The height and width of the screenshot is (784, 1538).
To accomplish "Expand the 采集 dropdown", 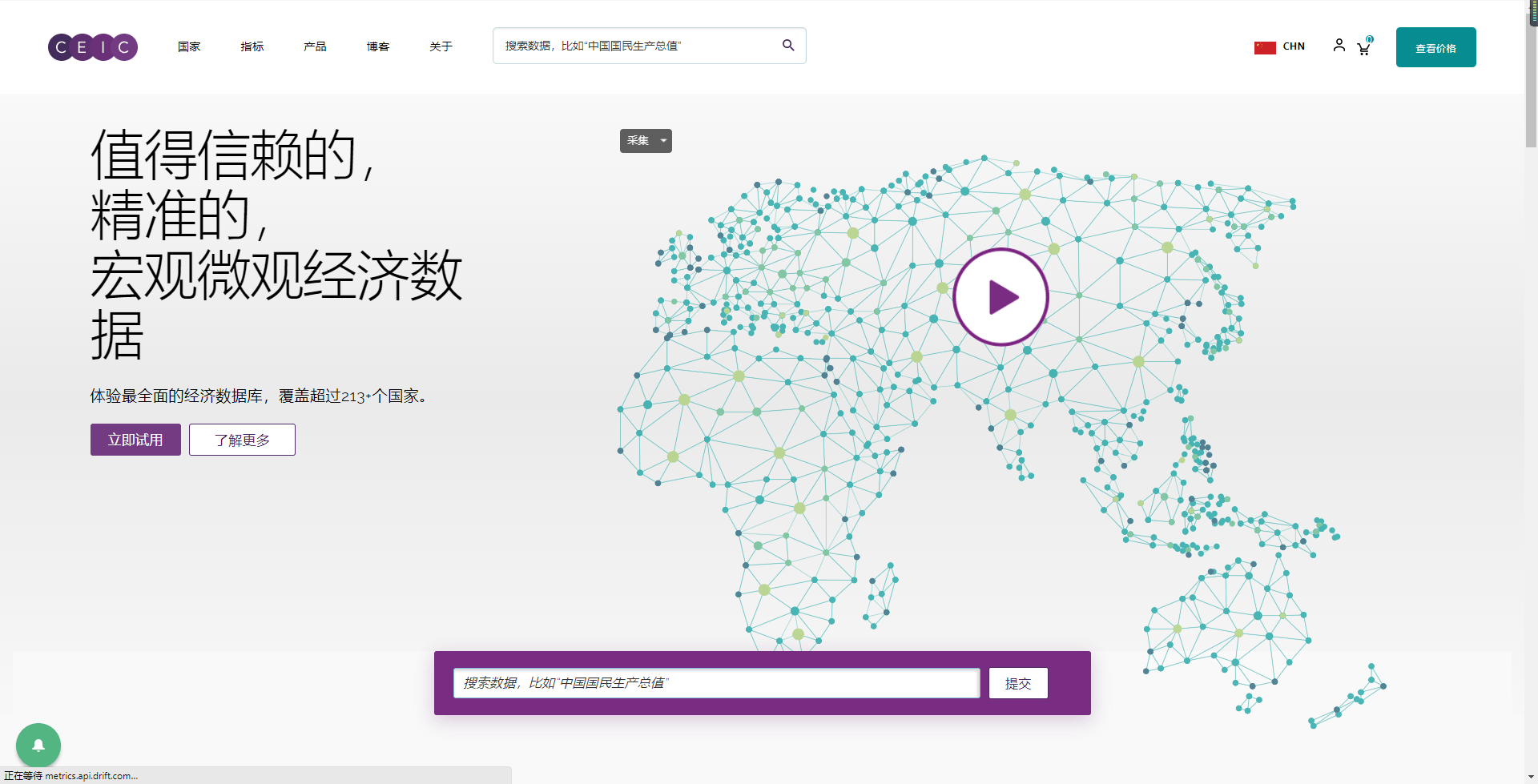I will click(x=646, y=141).
